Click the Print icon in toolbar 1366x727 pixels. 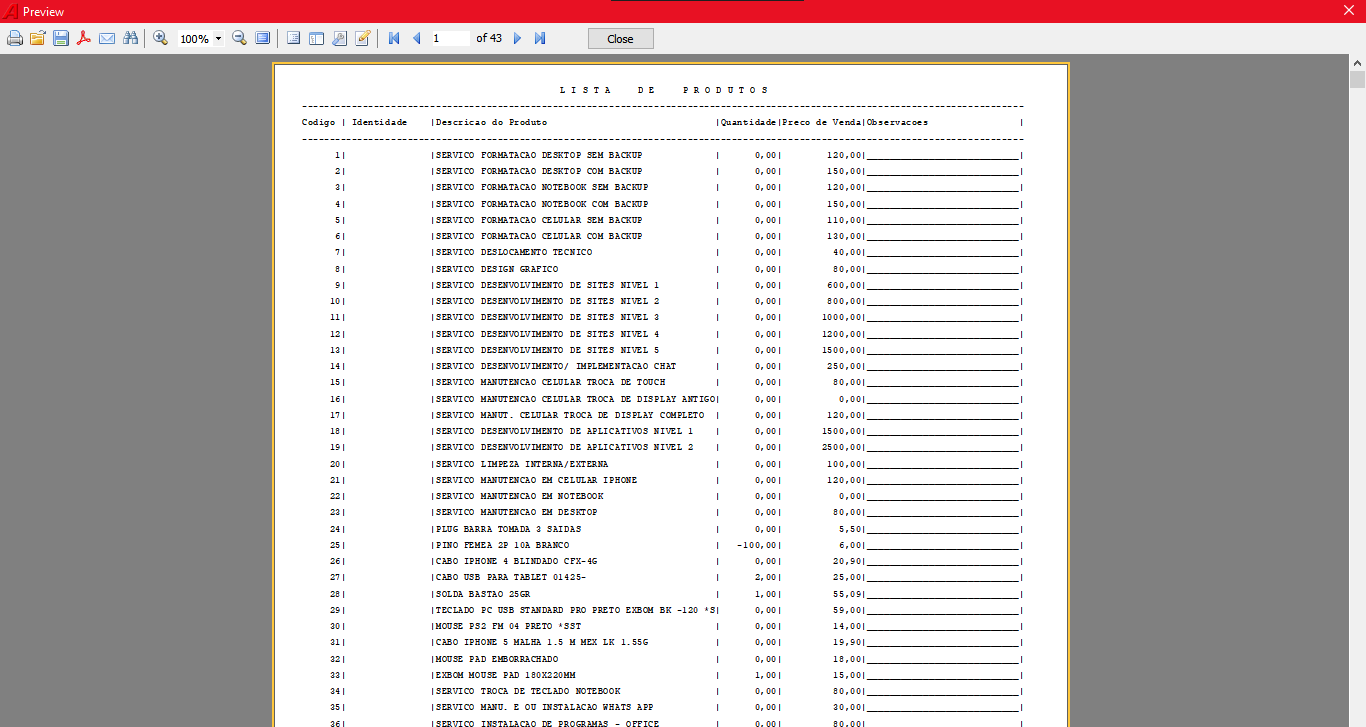point(15,38)
